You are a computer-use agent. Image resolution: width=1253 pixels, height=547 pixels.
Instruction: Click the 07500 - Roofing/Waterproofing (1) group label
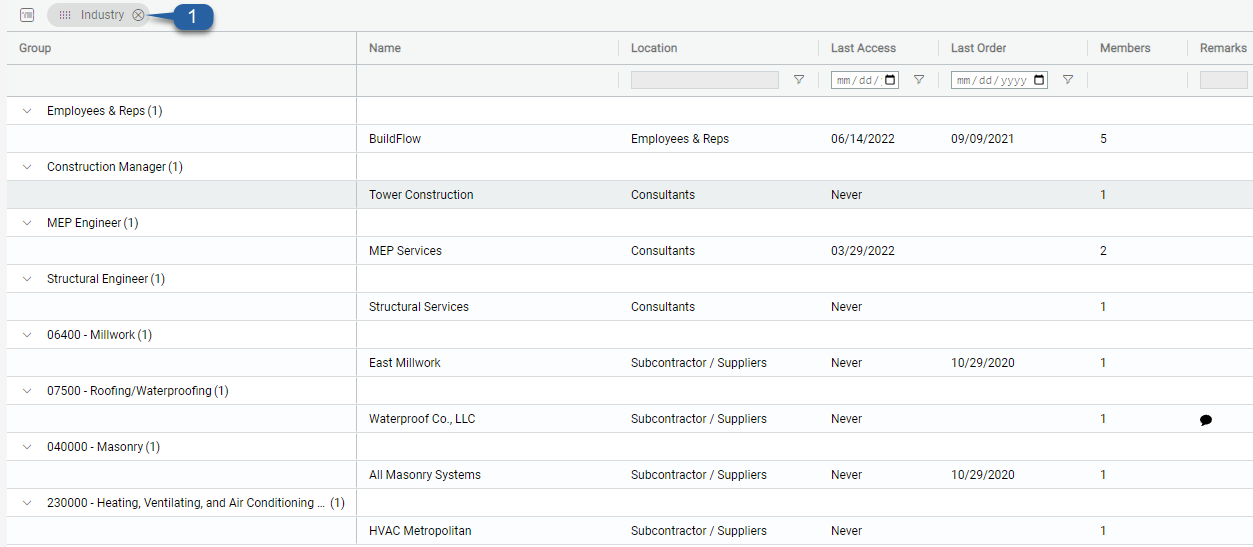[138, 391]
